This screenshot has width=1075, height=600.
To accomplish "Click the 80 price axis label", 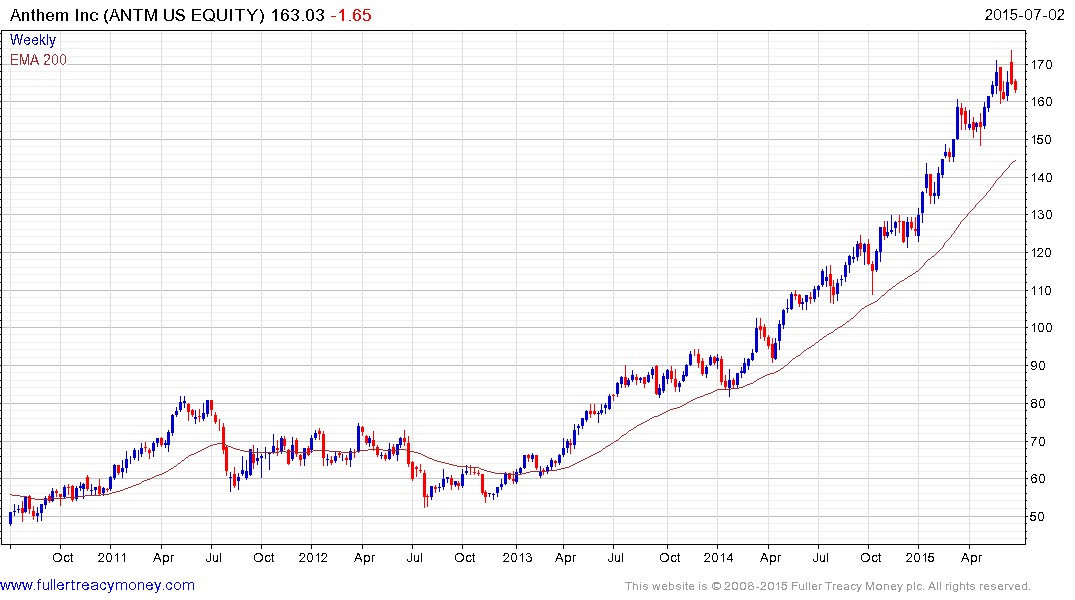I will click(x=1038, y=404).
